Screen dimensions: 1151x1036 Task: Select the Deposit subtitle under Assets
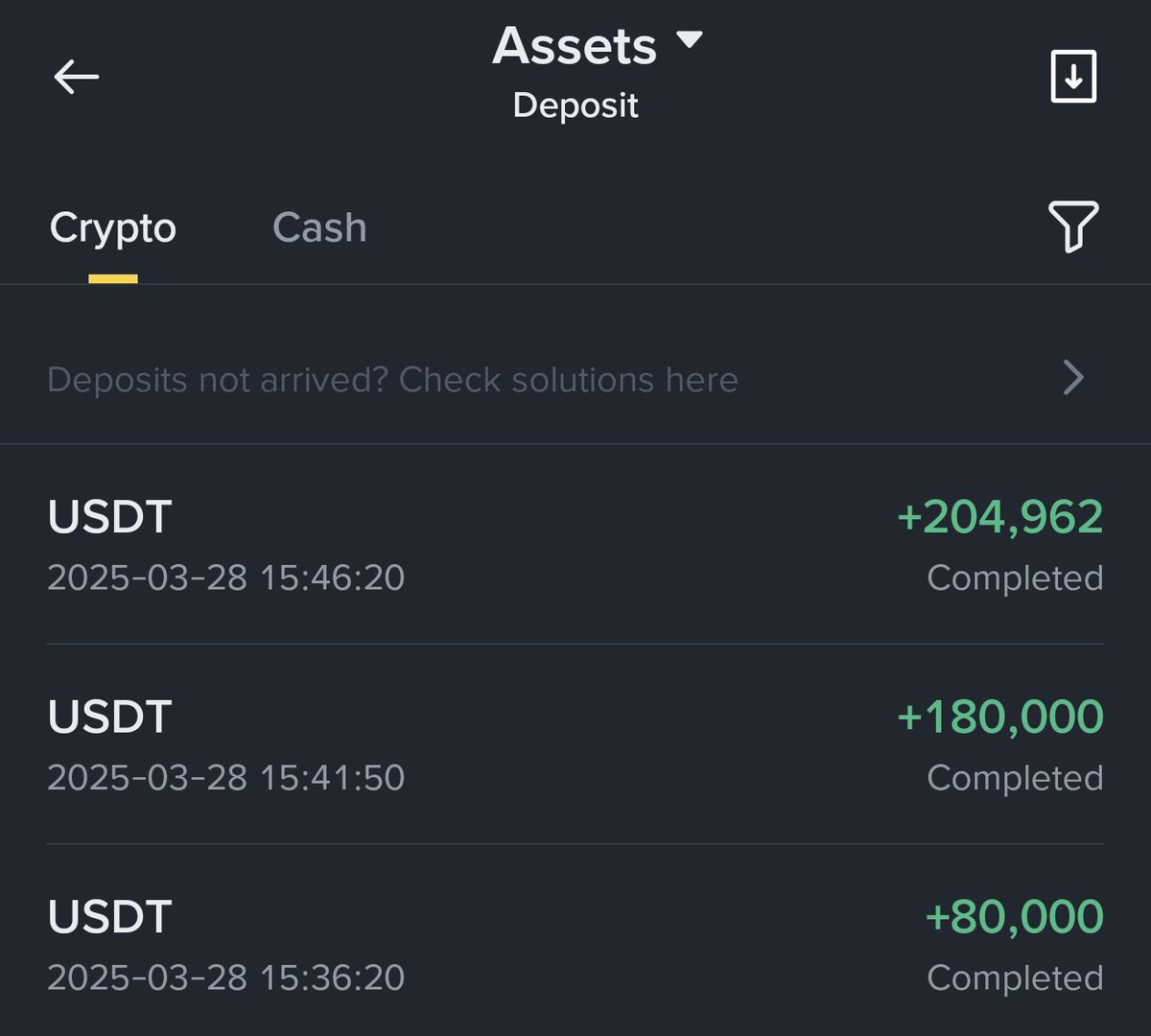coord(575,106)
